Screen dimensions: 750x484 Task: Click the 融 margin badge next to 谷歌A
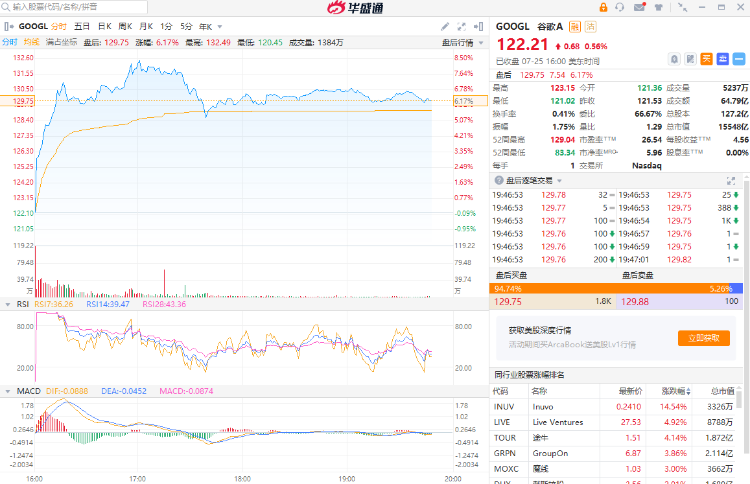pyautogui.click(x=576, y=26)
